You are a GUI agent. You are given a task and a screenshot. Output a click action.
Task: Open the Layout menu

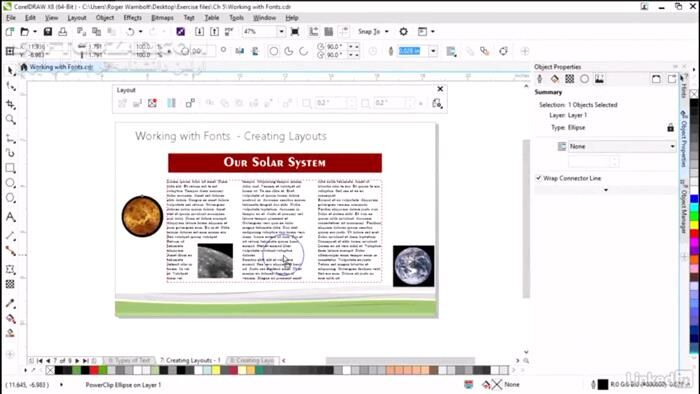(77, 18)
